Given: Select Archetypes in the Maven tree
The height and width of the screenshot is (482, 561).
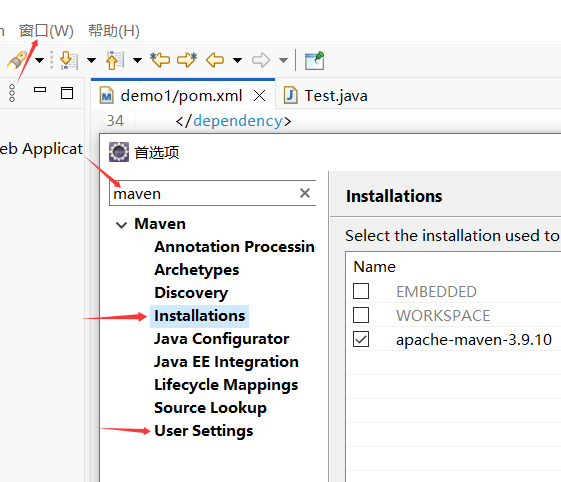Looking at the screenshot, I should coord(196,269).
